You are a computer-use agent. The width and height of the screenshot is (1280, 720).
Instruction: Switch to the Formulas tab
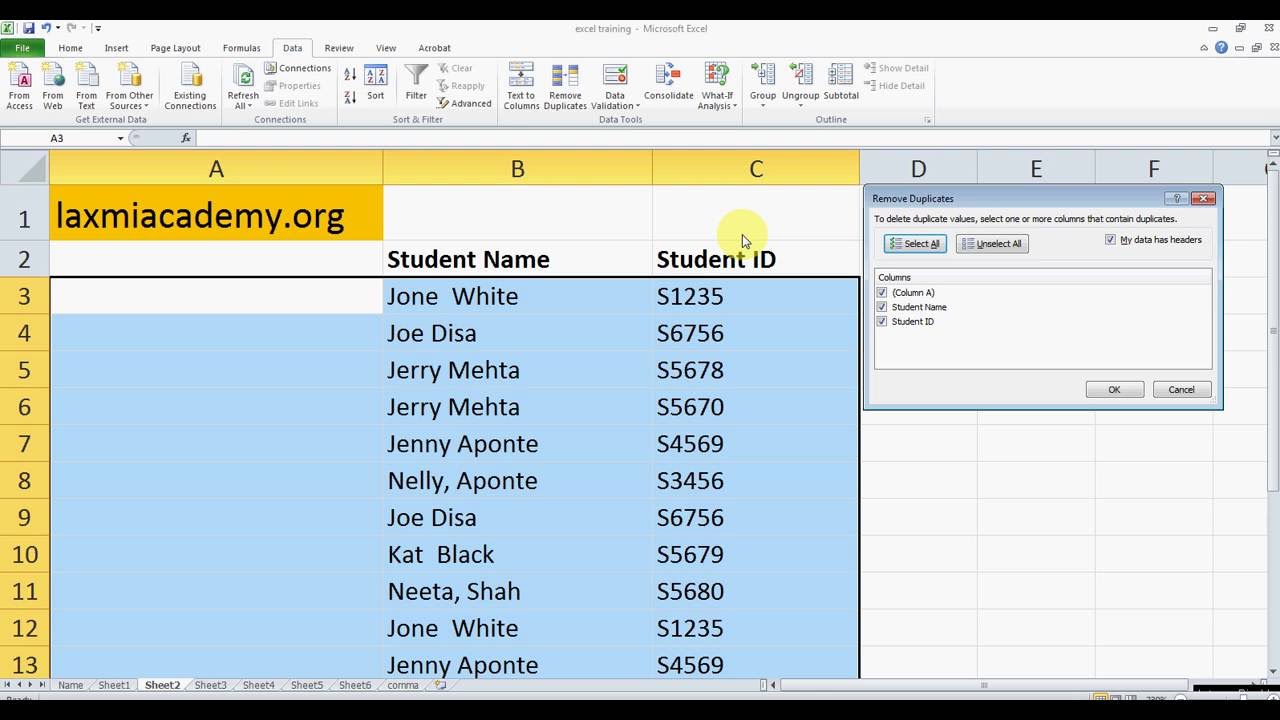click(x=241, y=48)
